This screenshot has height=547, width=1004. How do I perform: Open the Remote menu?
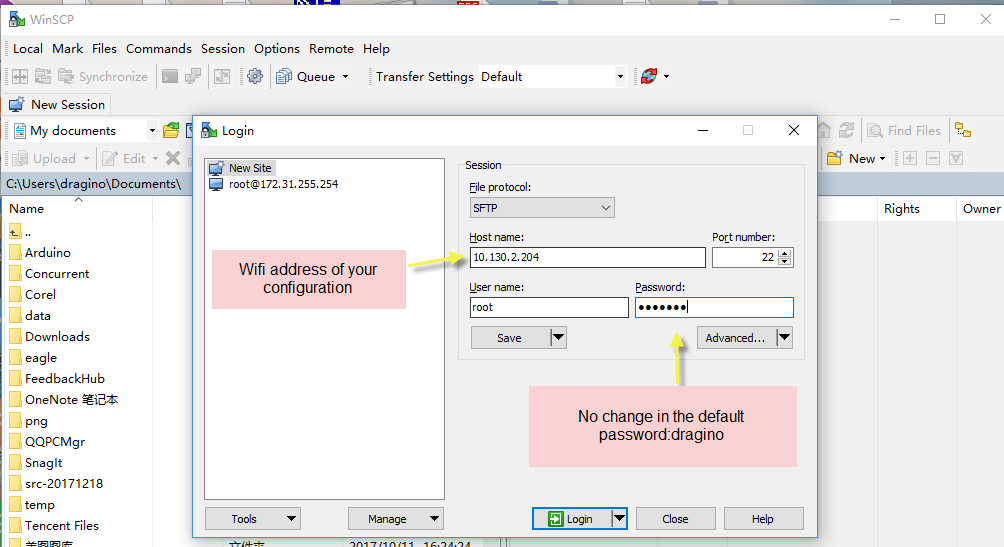[x=331, y=49]
